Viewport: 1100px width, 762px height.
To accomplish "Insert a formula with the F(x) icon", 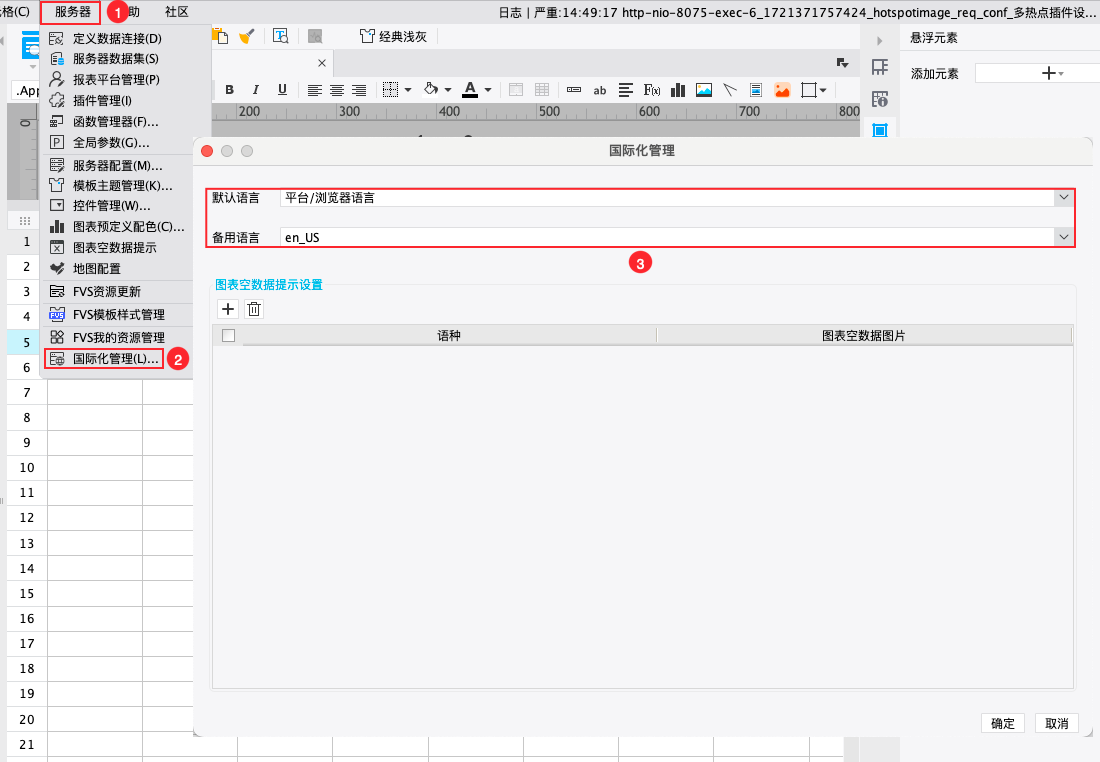I will coord(652,90).
